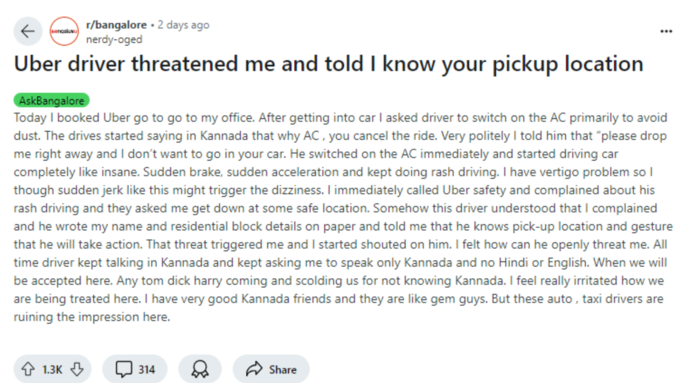The image size is (680, 383).
Task: Filter posts by AskBangalore flair
Action: click(52, 101)
